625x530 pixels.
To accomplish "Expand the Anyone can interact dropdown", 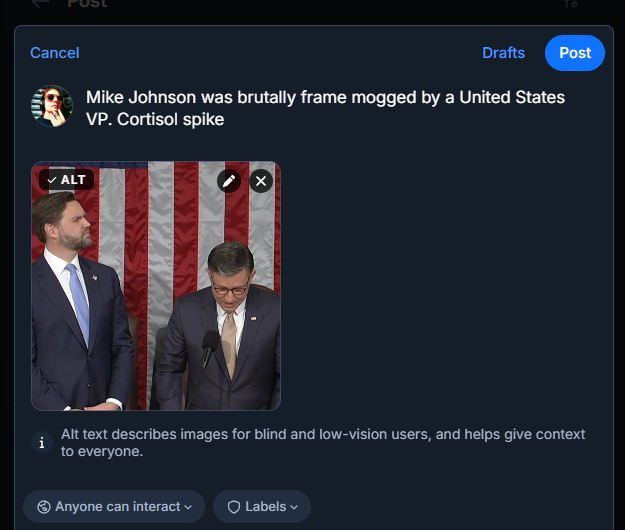I will 114,507.
